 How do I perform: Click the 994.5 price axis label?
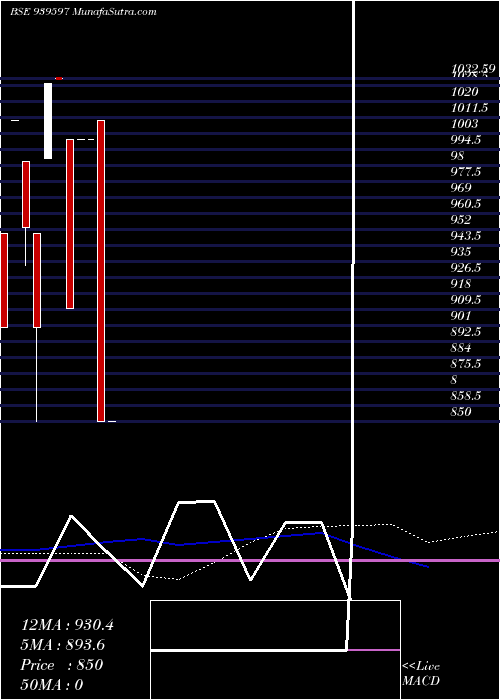coord(466,140)
